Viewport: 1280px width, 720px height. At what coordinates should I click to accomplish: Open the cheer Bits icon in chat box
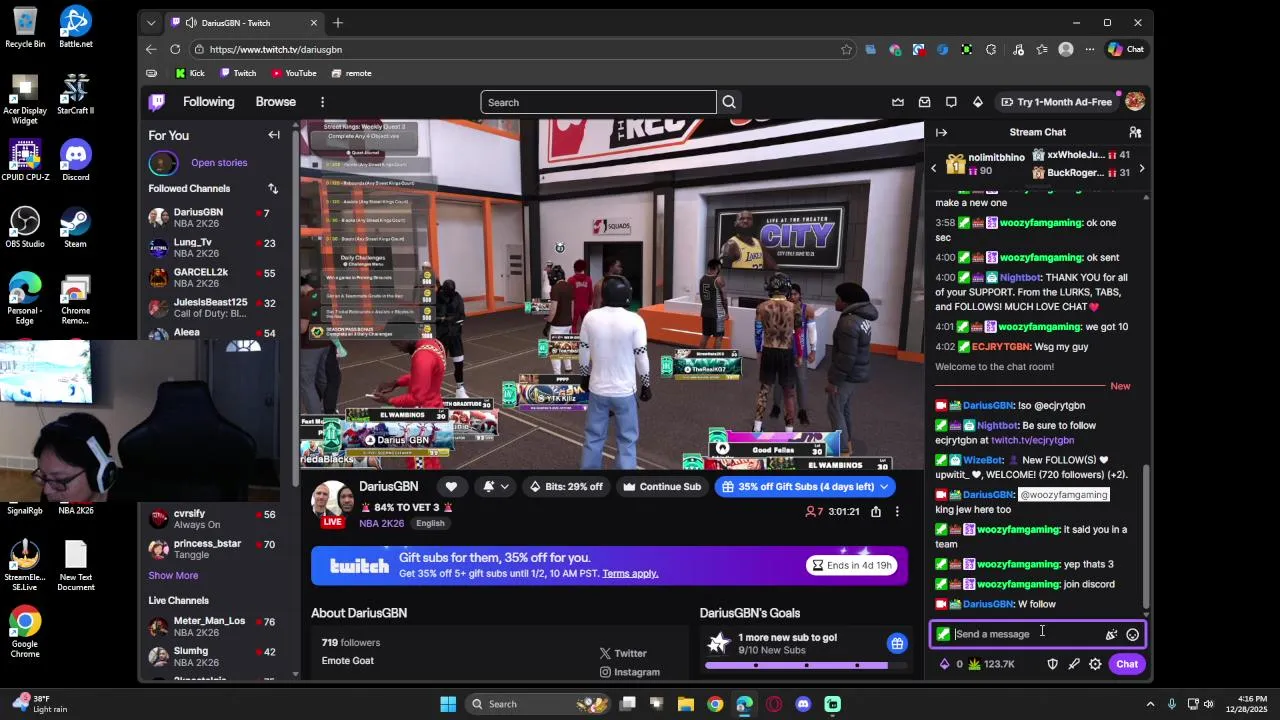point(1111,634)
